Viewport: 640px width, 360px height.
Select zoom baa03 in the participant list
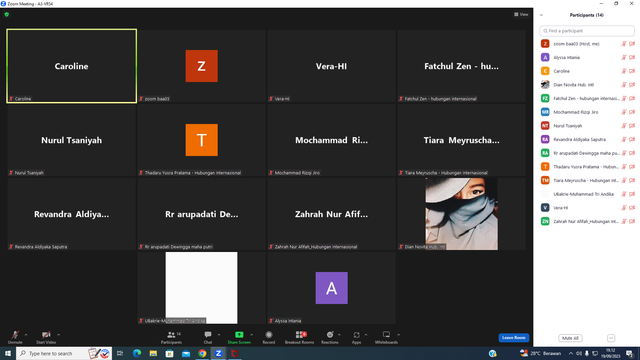pos(587,44)
